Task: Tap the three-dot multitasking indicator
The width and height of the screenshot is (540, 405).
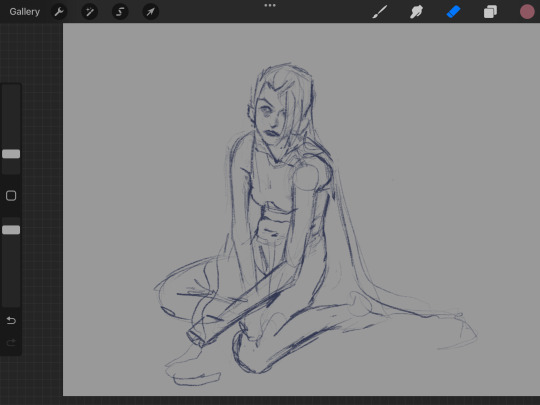Action: (270, 6)
